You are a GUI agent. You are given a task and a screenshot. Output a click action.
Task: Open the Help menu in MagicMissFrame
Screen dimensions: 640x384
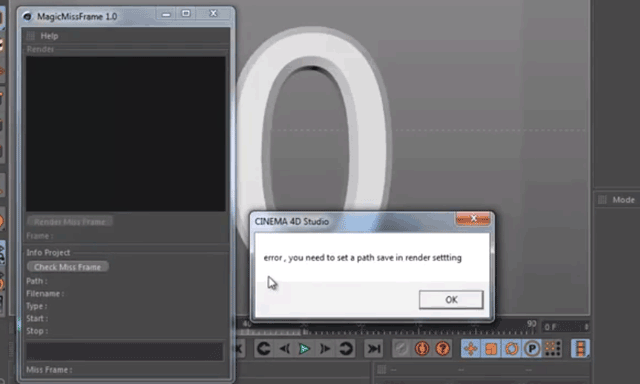coord(49,36)
